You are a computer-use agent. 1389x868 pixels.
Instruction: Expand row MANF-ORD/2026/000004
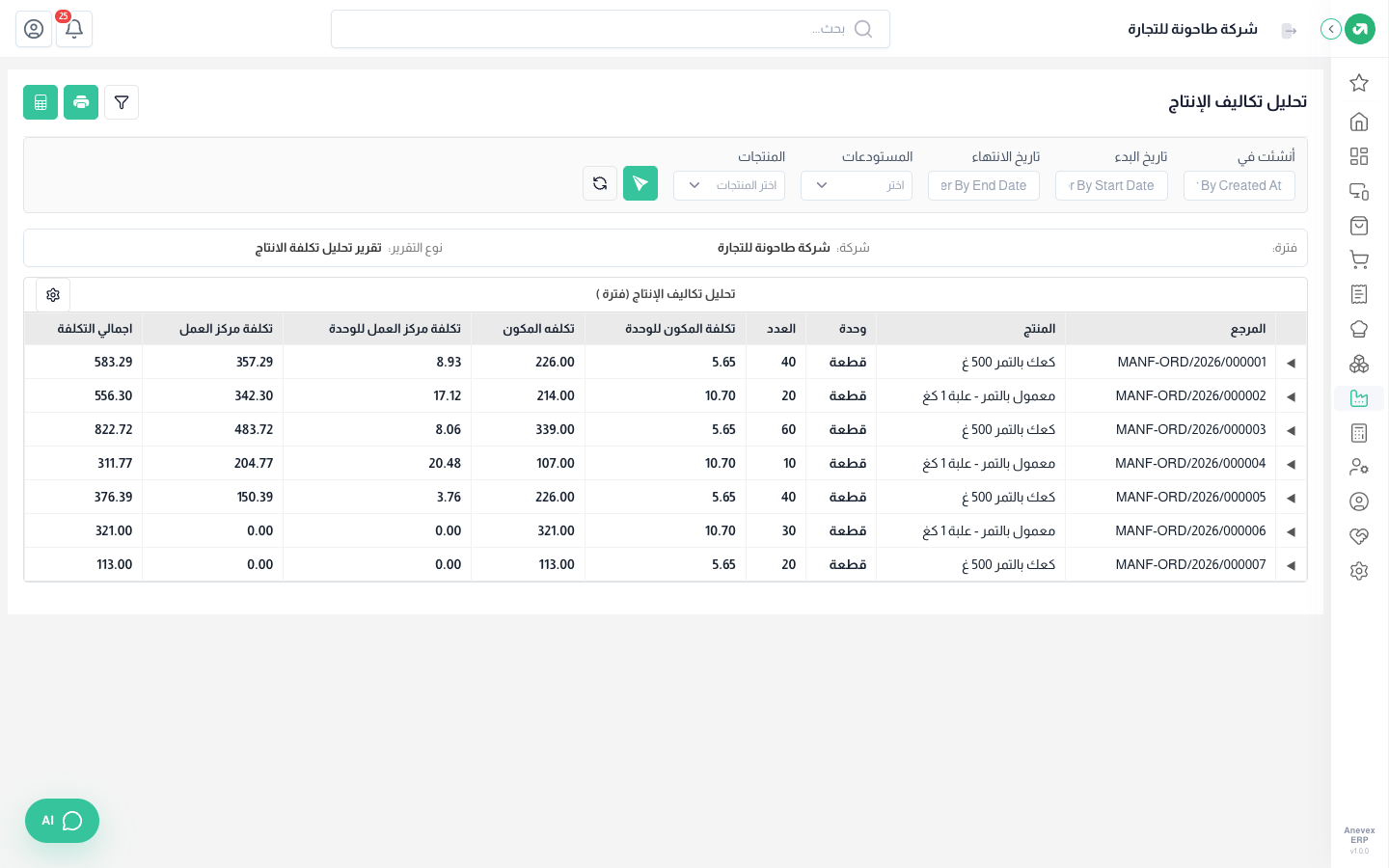(1291, 464)
